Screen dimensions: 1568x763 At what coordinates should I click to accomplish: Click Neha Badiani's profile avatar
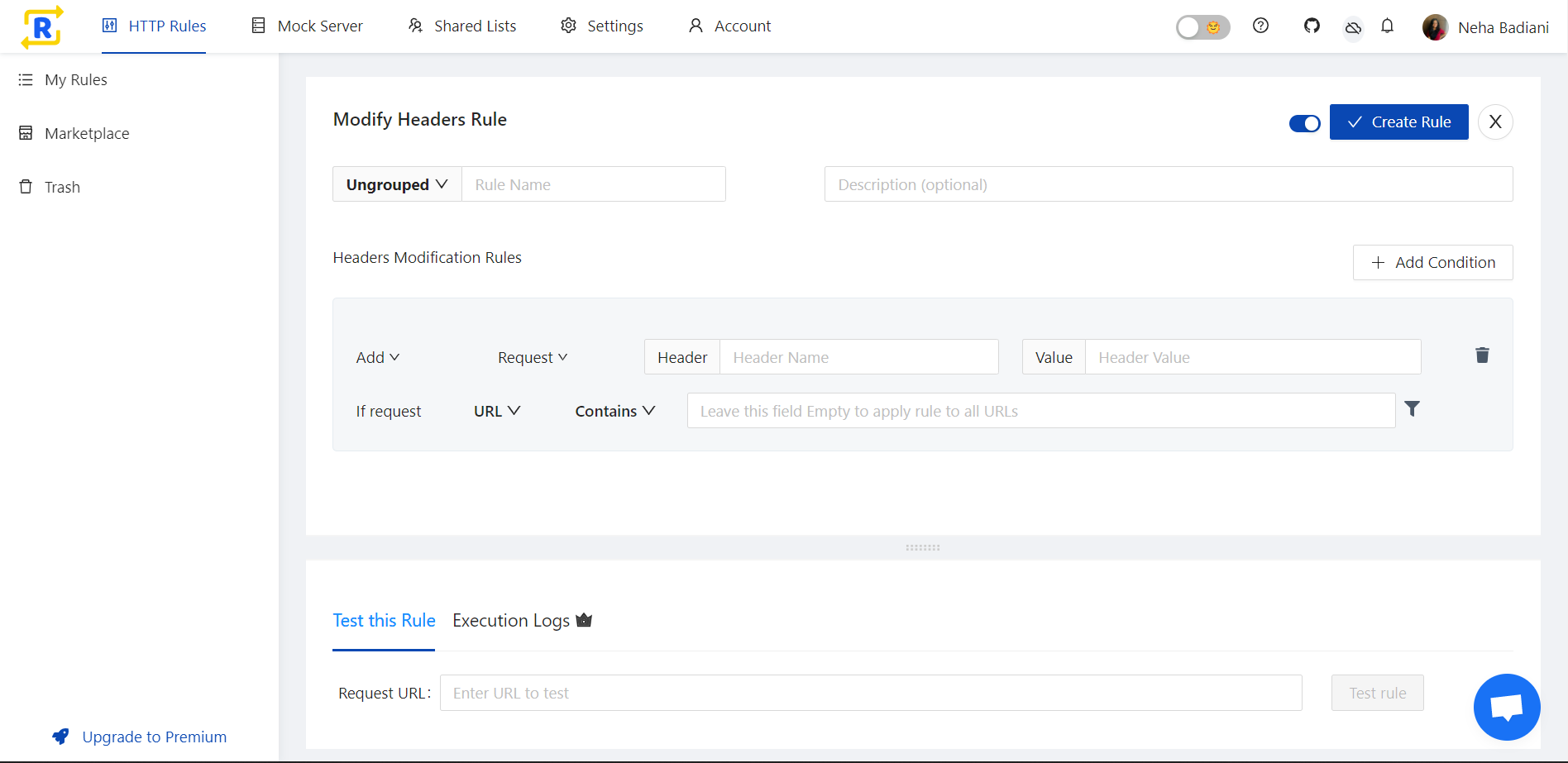coord(1435,26)
